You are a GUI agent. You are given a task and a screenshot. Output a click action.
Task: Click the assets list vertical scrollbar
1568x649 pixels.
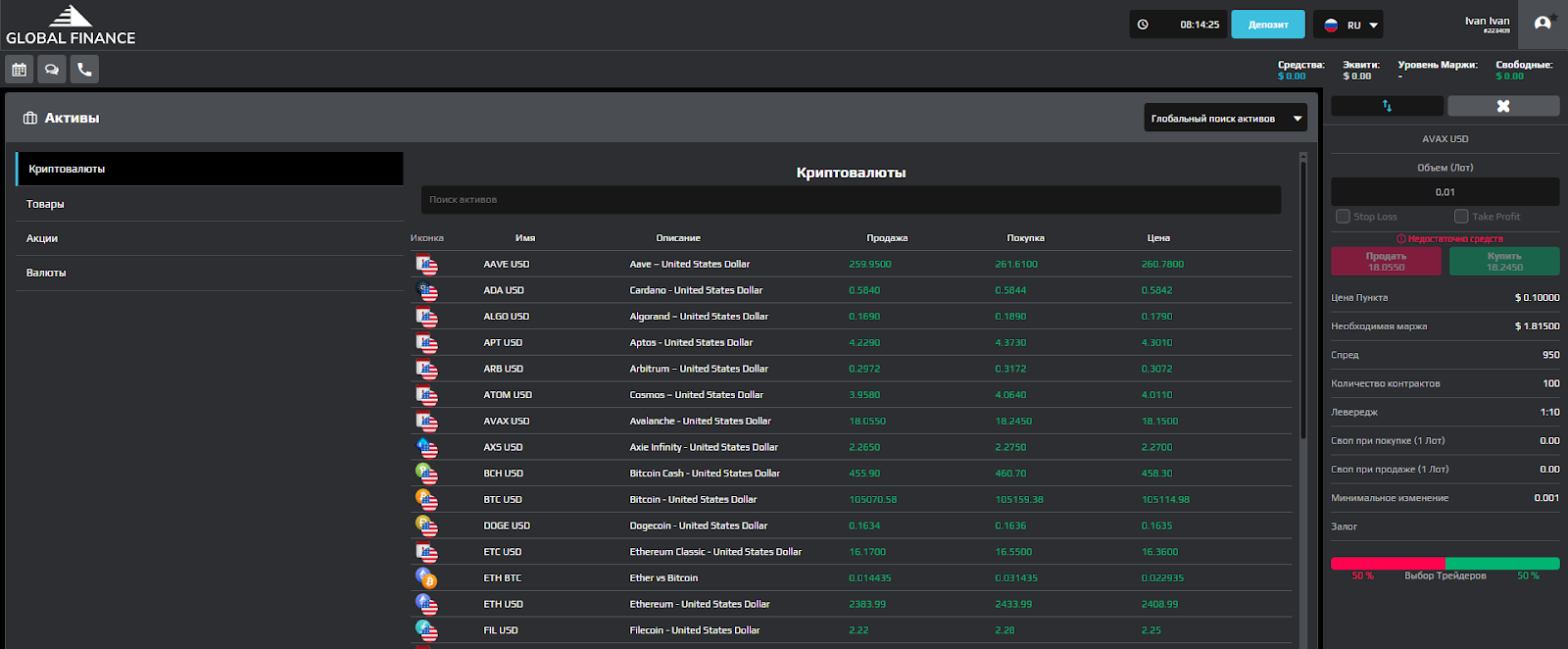1302,299
